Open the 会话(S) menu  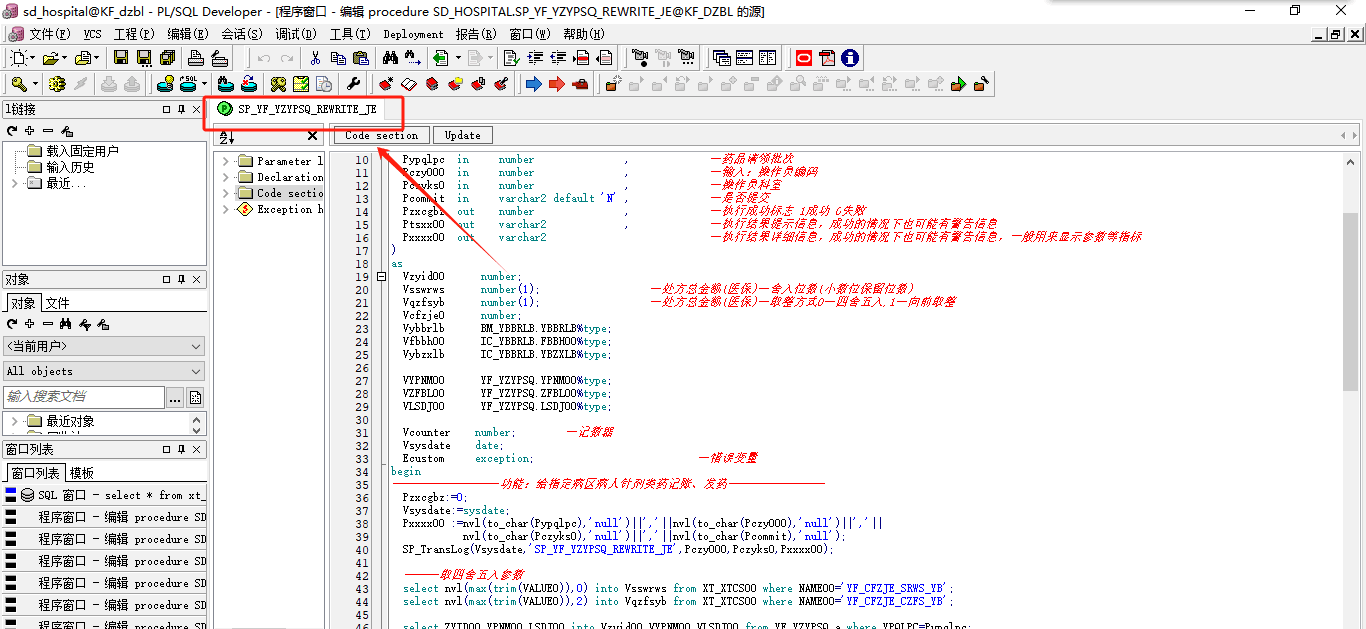tap(241, 34)
